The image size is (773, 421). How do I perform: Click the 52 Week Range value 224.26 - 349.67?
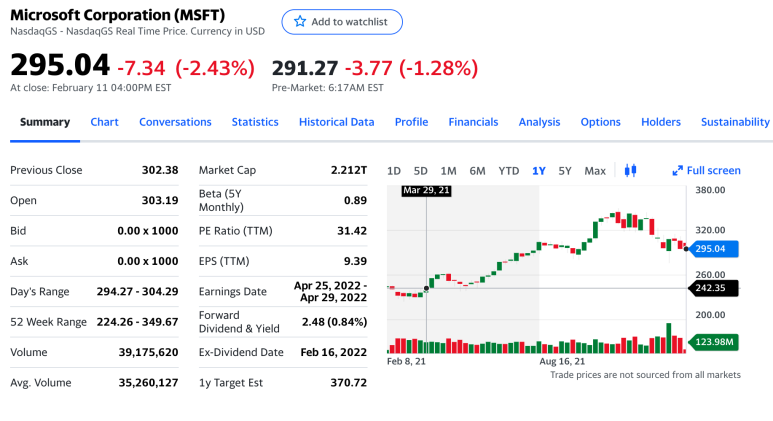tap(138, 322)
